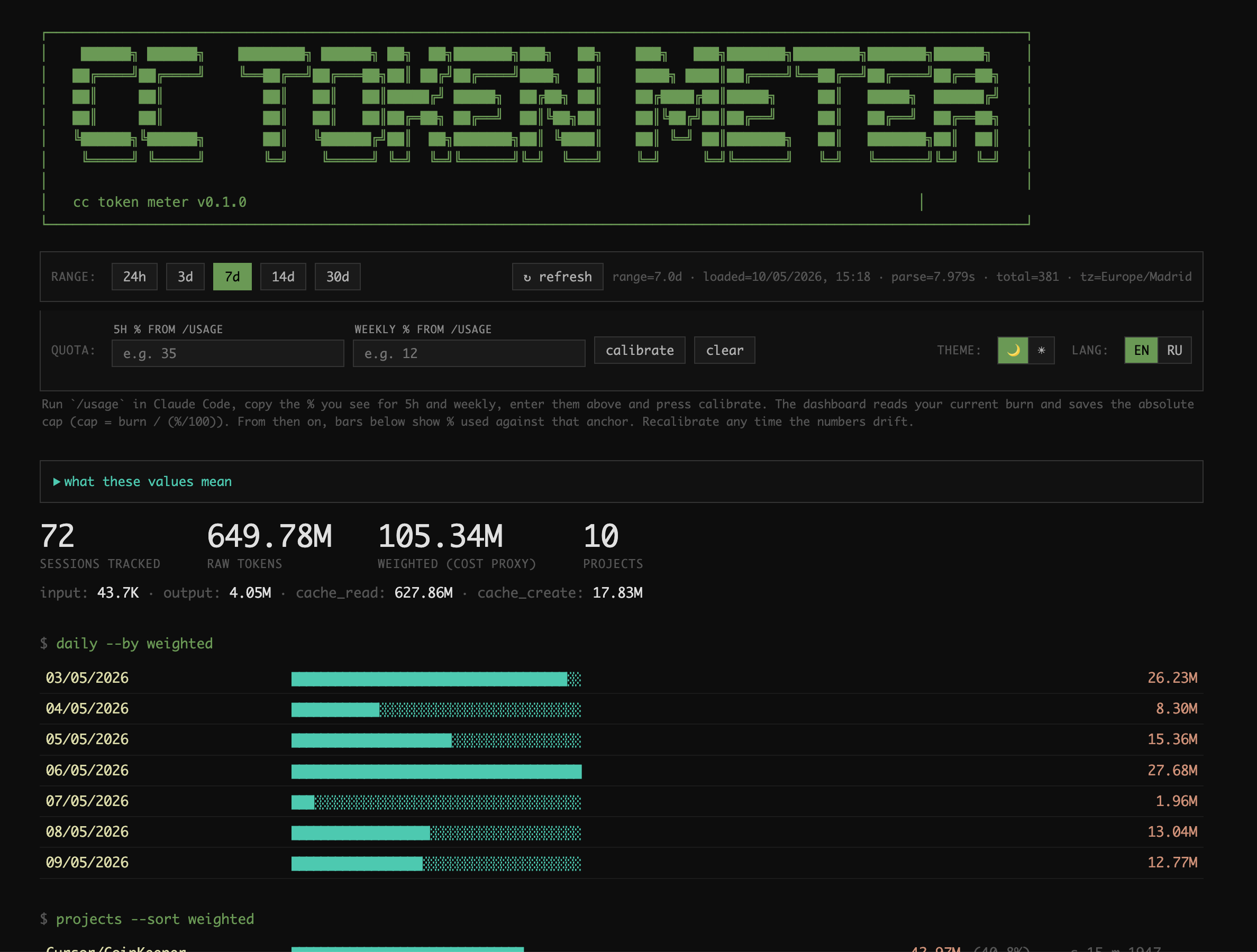Click the 07/05/2026 usage bar
The width and height of the screenshot is (1257, 952).
tap(436, 802)
